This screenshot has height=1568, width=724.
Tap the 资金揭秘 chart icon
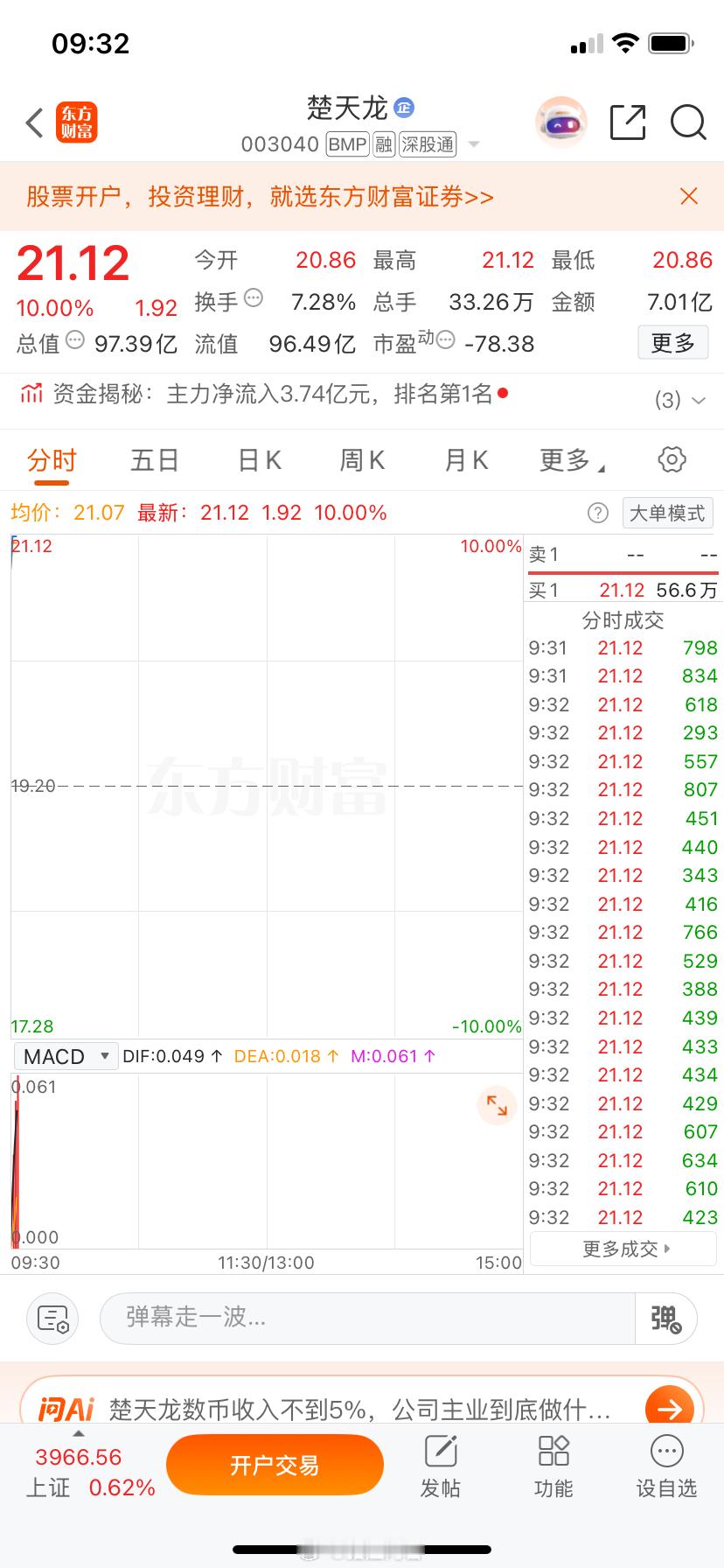[x=31, y=394]
